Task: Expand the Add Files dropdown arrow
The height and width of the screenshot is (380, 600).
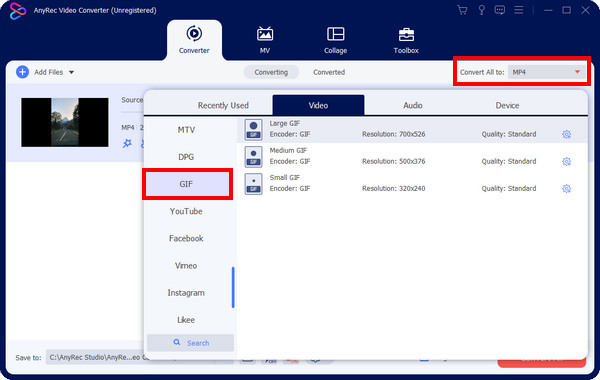Action: click(x=71, y=72)
